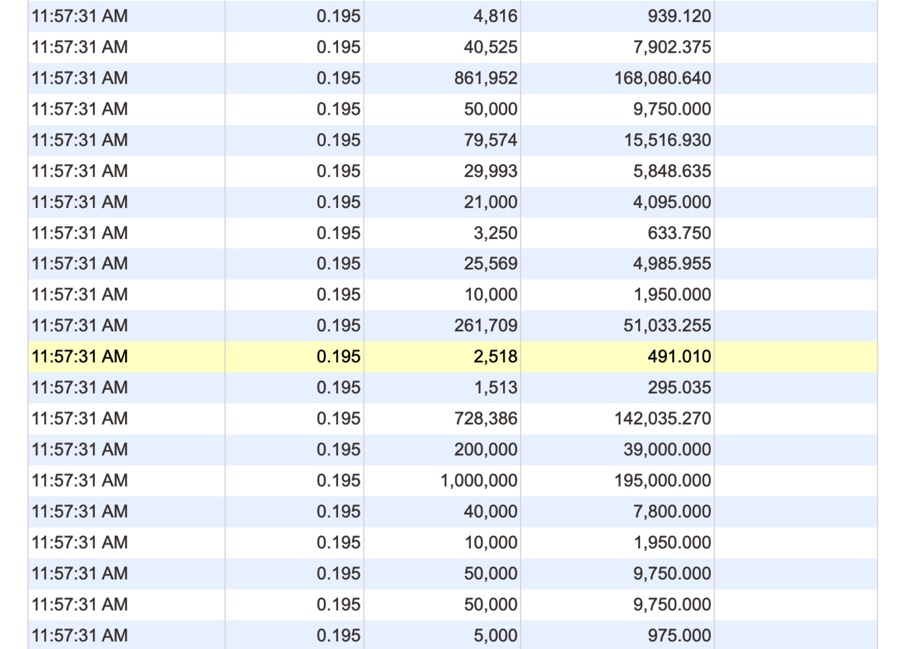This screenshot has height=649, width=918.
Task: Select the 5,848.635 value cell
Action: [x=671, y=171]
